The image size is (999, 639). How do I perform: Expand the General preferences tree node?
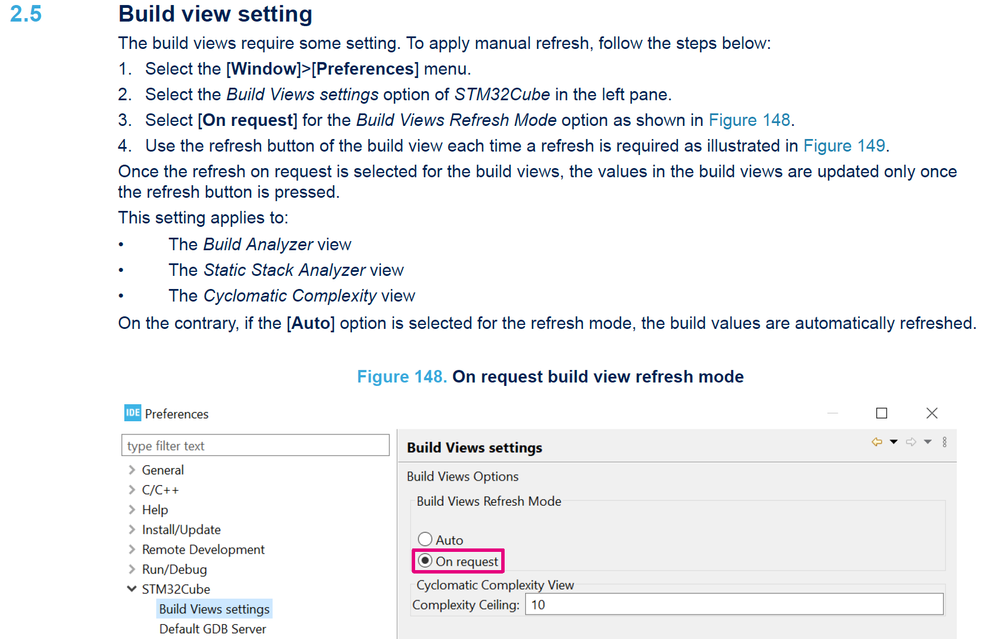(x=132, y=469)
